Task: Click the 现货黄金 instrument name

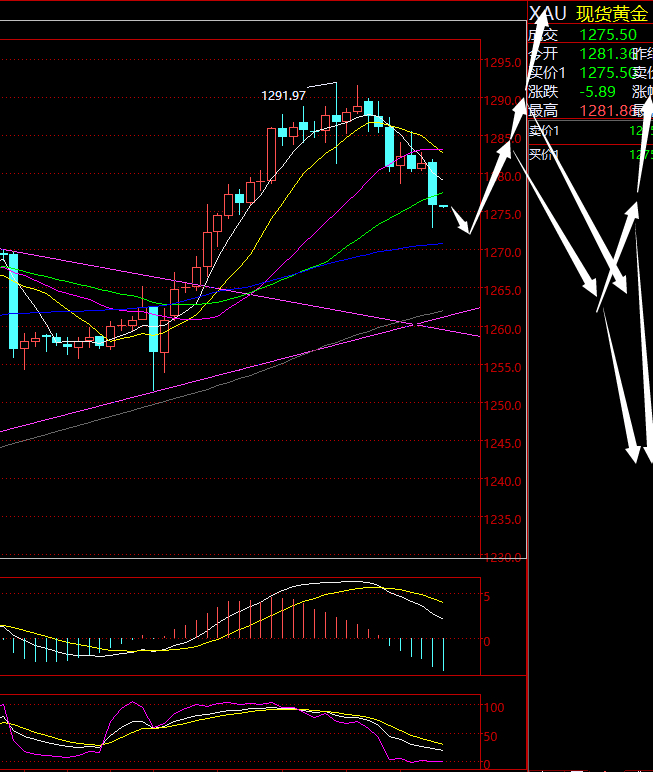Action: point(612,14)
